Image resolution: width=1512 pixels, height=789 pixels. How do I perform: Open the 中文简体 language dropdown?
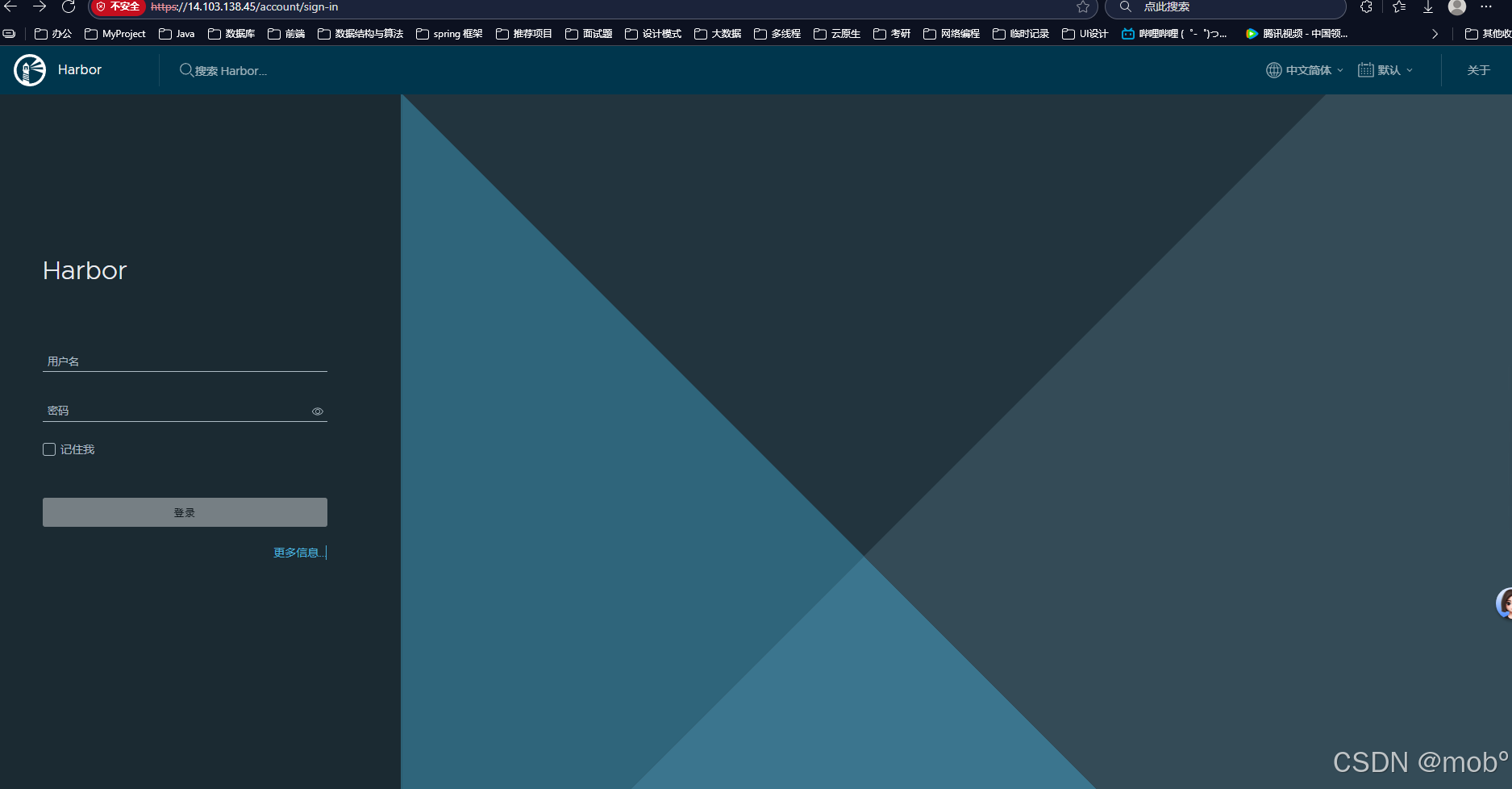coord(1305,70)
